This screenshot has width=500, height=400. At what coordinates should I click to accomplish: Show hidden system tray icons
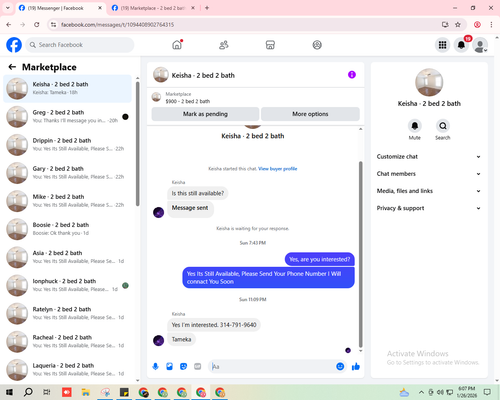(421, 392)
